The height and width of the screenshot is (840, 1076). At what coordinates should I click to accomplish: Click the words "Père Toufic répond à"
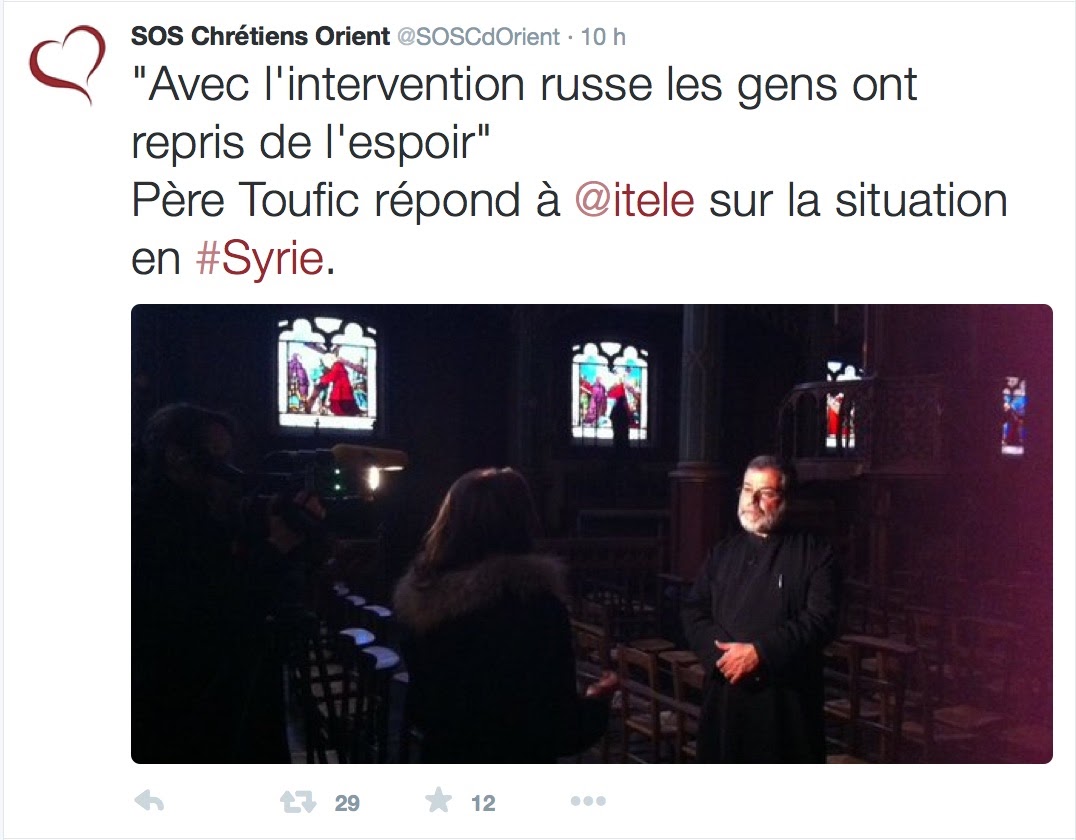coord(346,200)
